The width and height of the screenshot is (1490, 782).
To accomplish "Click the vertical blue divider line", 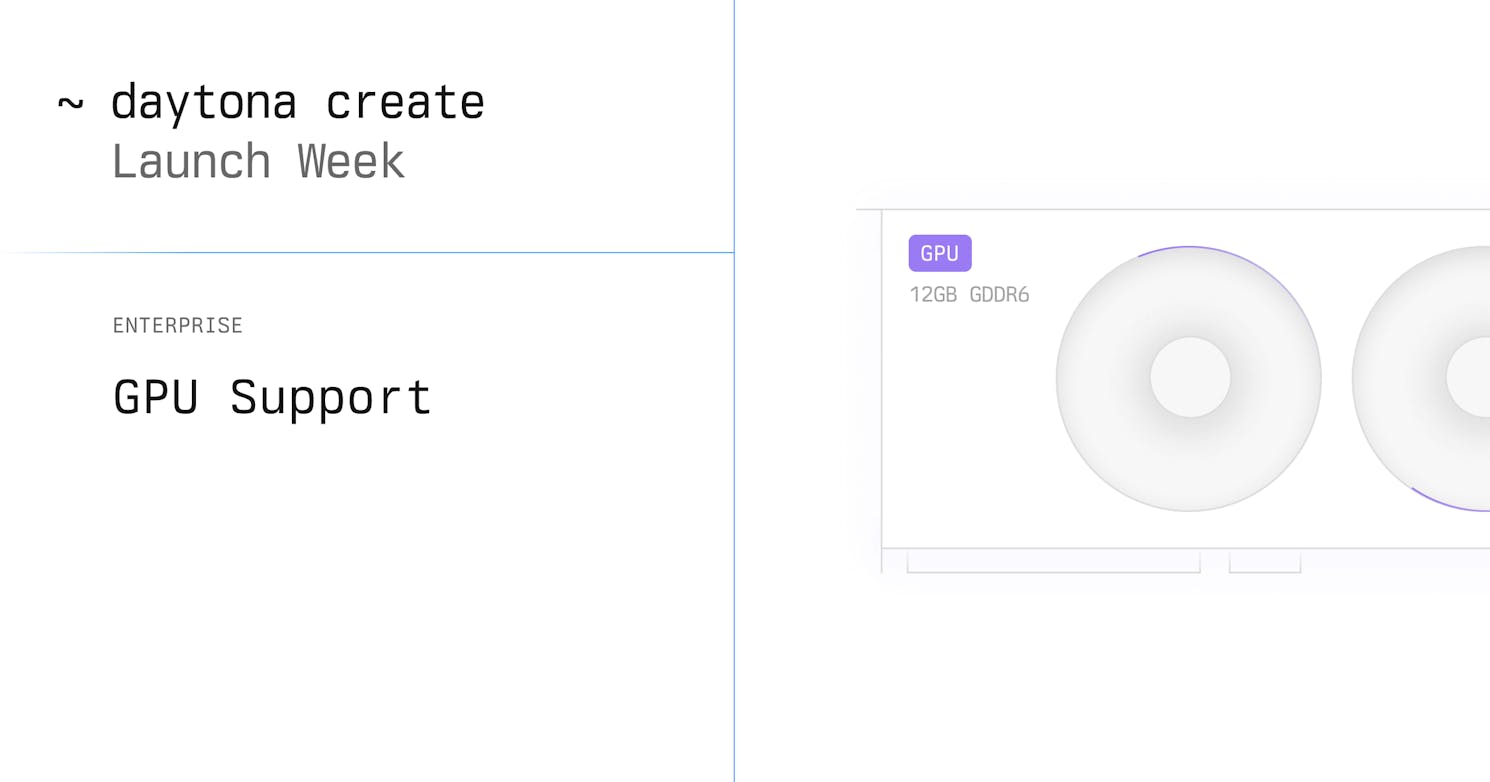I will pos(734,391).
